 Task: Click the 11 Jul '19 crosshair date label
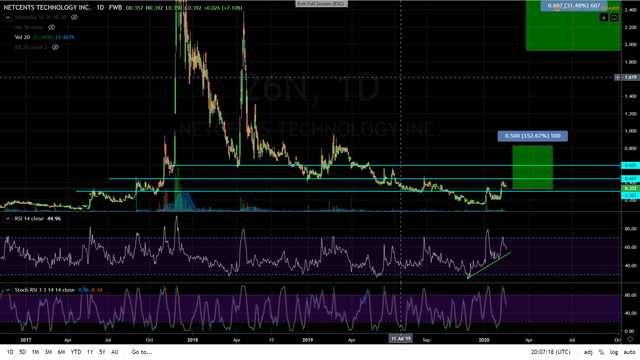tap(401, 339)
